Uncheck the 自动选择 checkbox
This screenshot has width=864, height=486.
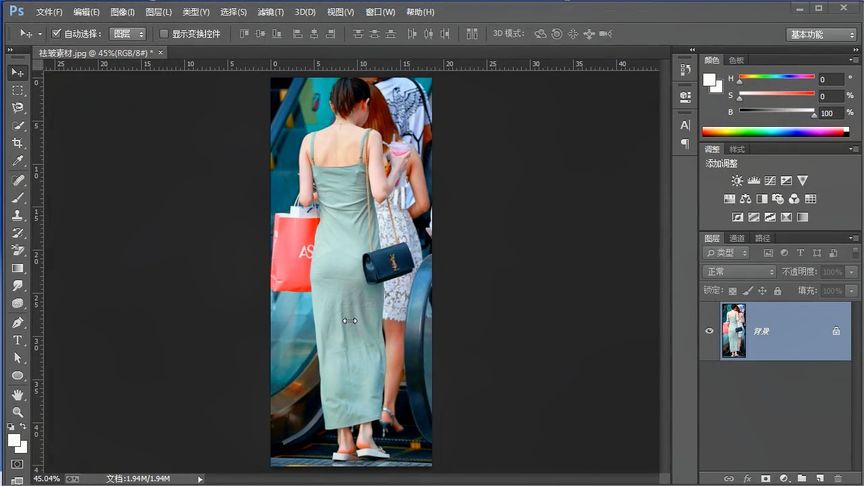[56, 34]
